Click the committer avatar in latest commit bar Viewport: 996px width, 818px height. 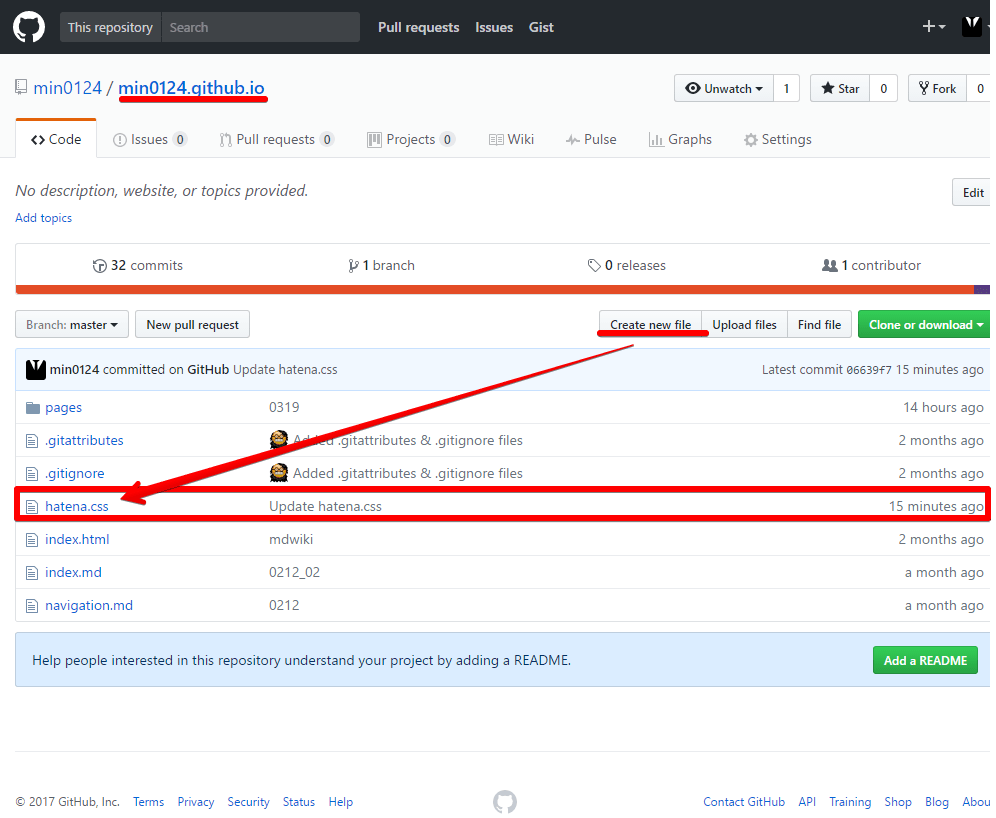(x=36, y=370)
